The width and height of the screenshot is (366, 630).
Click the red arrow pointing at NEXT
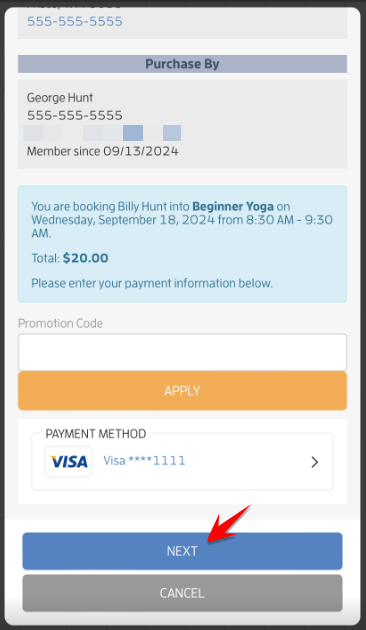228,524
